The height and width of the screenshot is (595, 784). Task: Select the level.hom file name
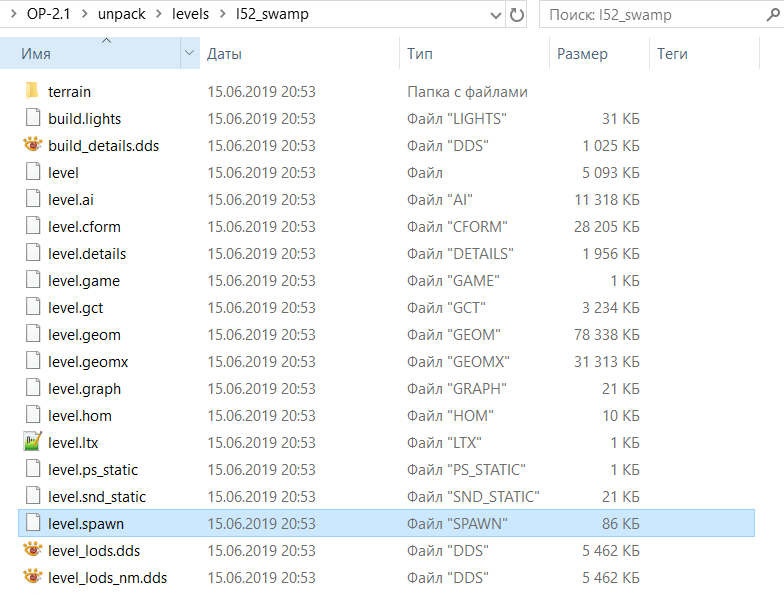(80, 416)
